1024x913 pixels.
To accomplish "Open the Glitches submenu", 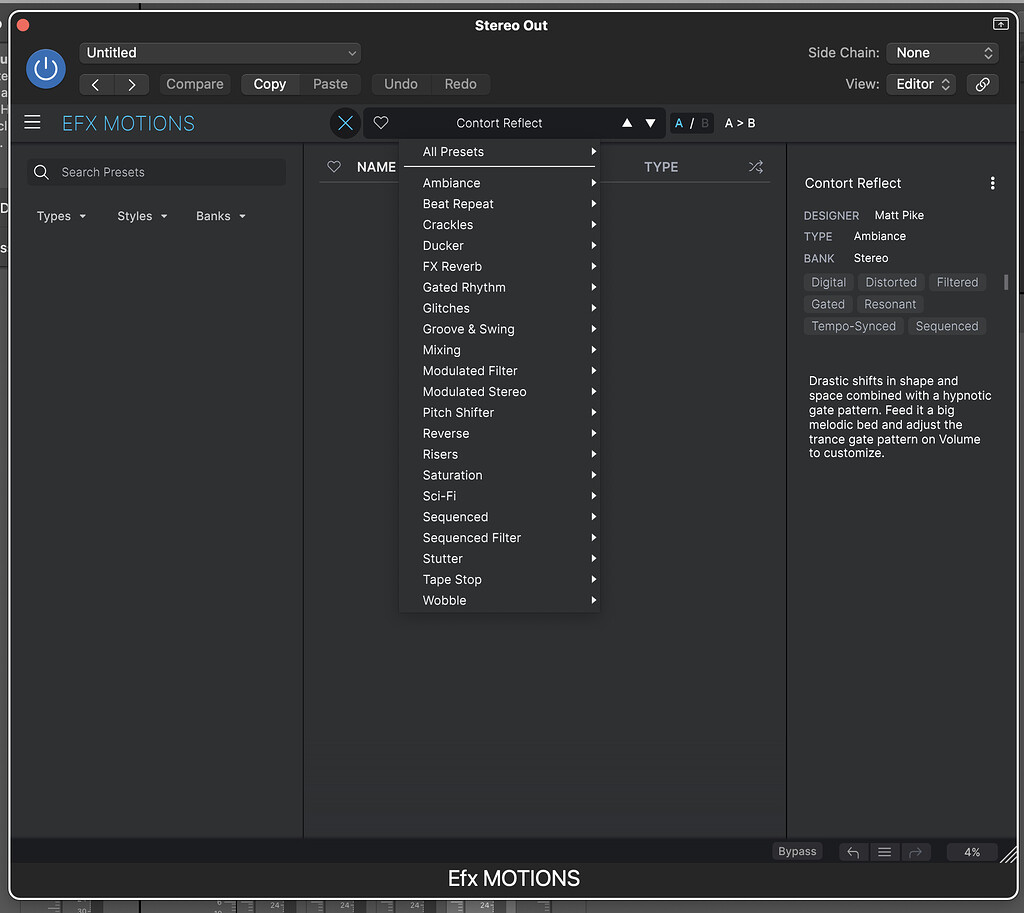I will coord(500,308).
